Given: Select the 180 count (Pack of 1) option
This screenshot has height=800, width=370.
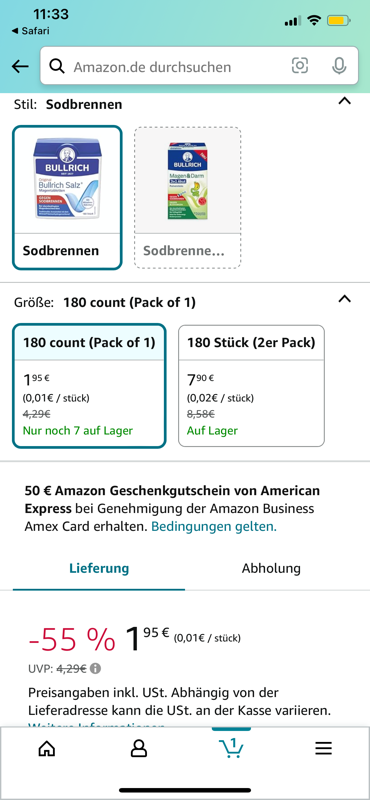Looking at the screenshot, I should click(89, 386).
